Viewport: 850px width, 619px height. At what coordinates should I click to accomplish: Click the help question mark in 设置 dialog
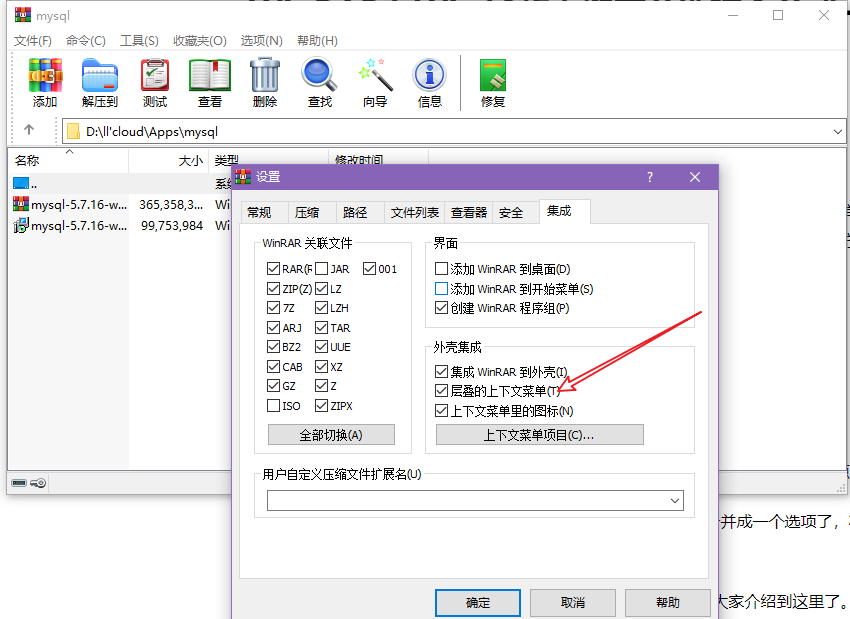(x=650, y=177)
